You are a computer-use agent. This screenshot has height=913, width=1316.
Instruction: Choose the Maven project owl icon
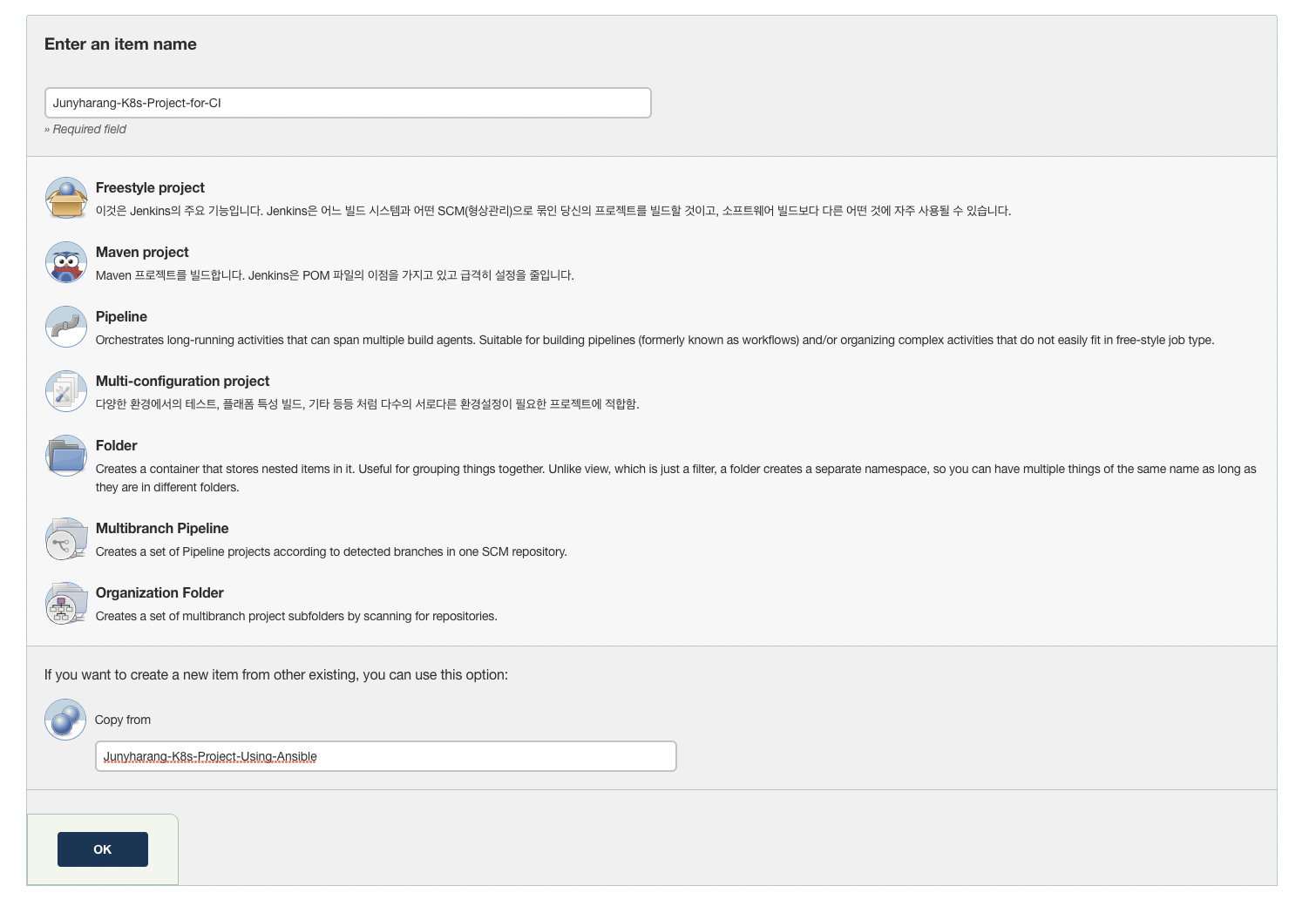[x=66, y=262]
